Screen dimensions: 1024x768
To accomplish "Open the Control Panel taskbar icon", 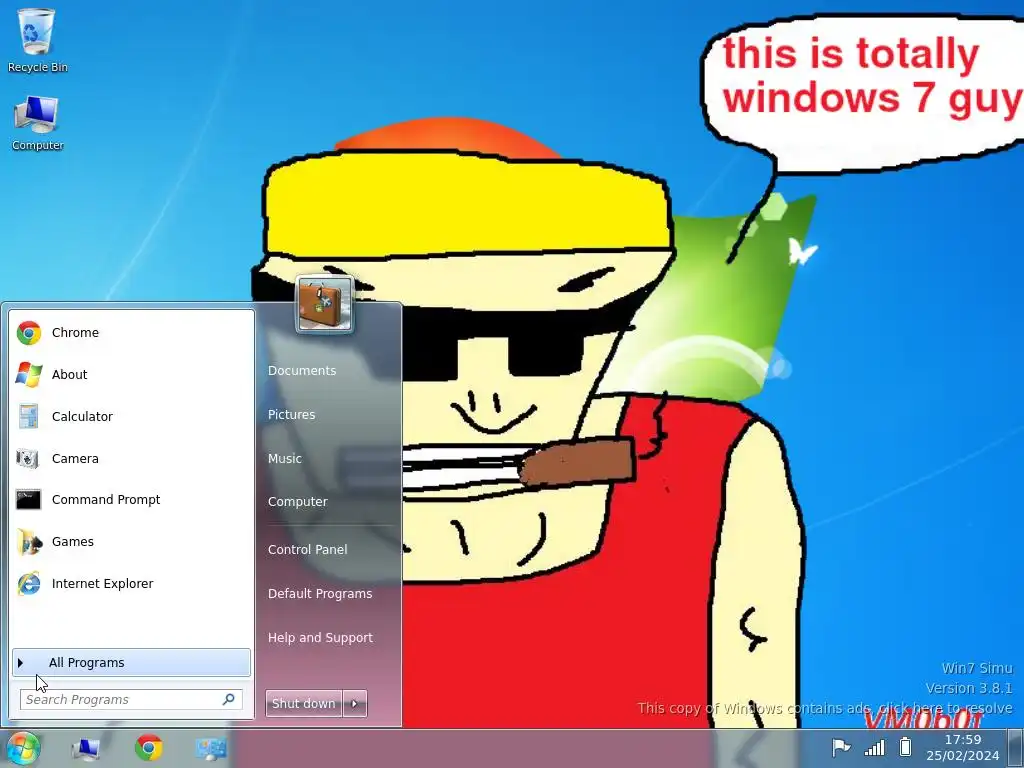I will coord(211,748).
